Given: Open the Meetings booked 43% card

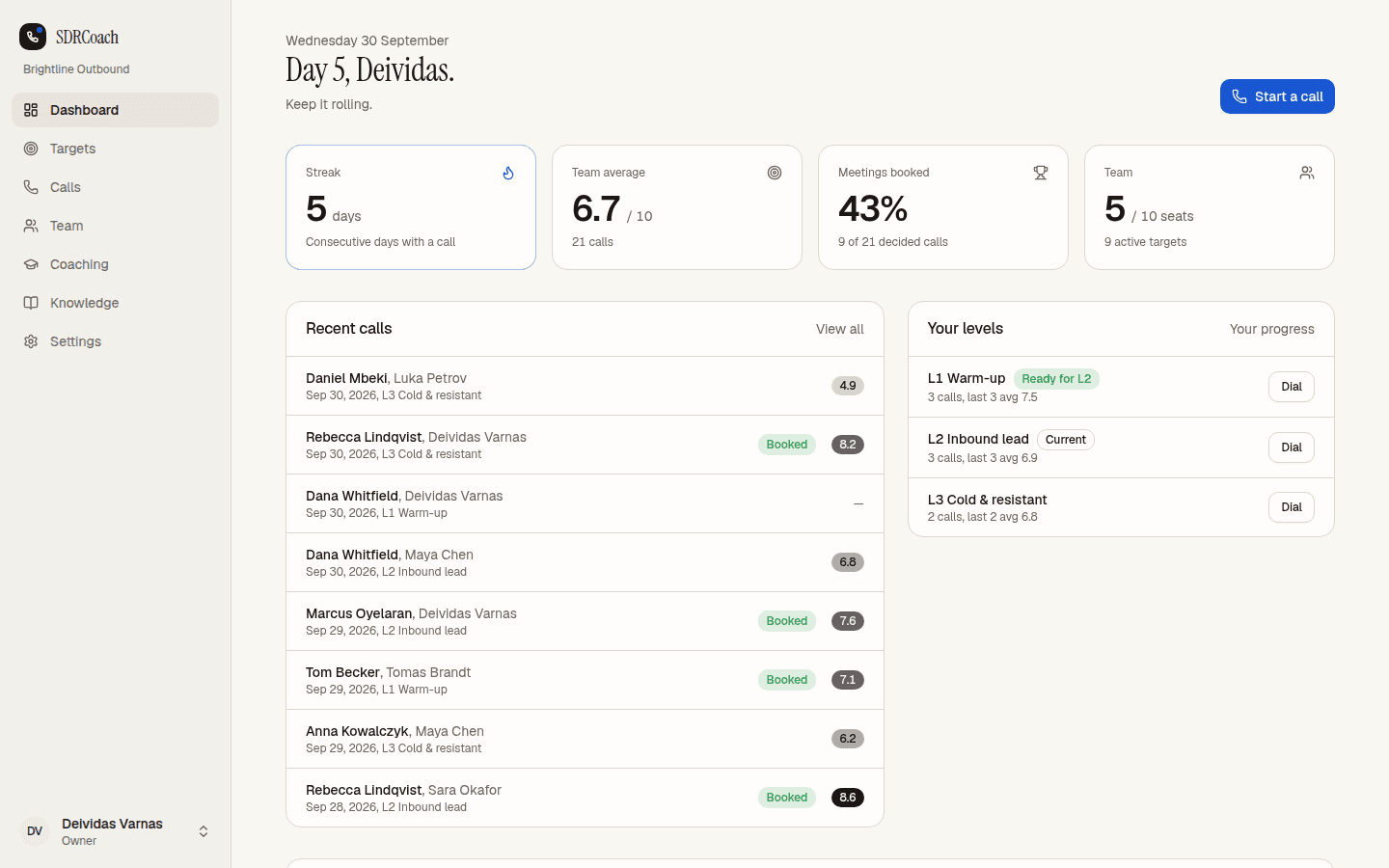Looking at the screenshot, I should click(943, 207).
